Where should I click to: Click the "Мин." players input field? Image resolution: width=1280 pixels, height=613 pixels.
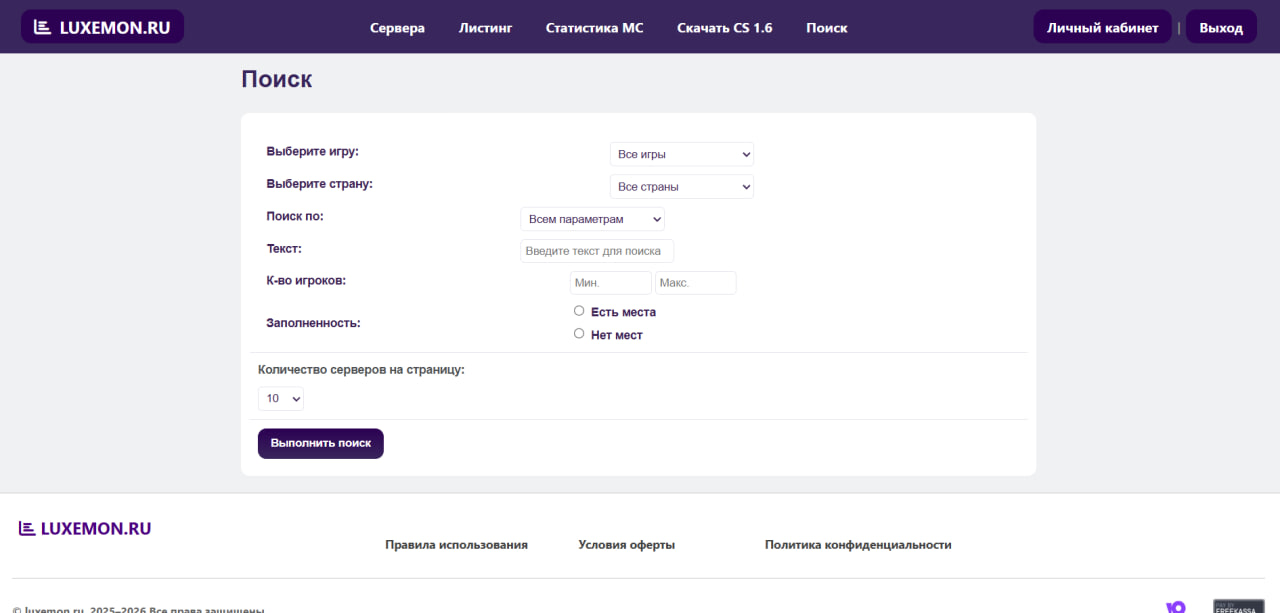click(610, 283)
